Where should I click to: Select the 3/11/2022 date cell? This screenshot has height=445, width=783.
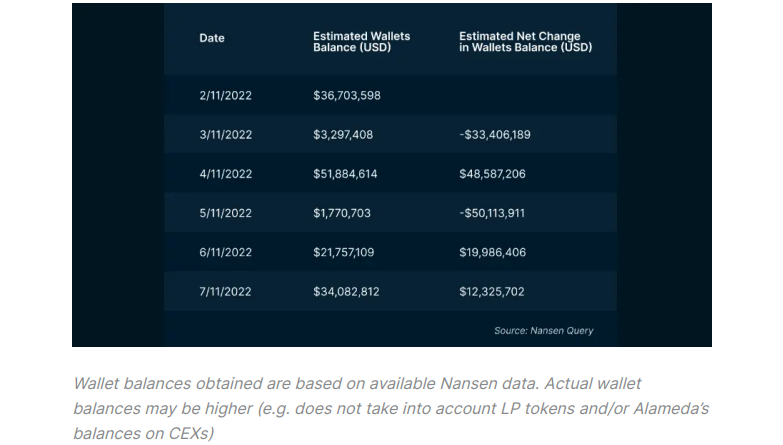pyautogui.click(x=225, y=135)
